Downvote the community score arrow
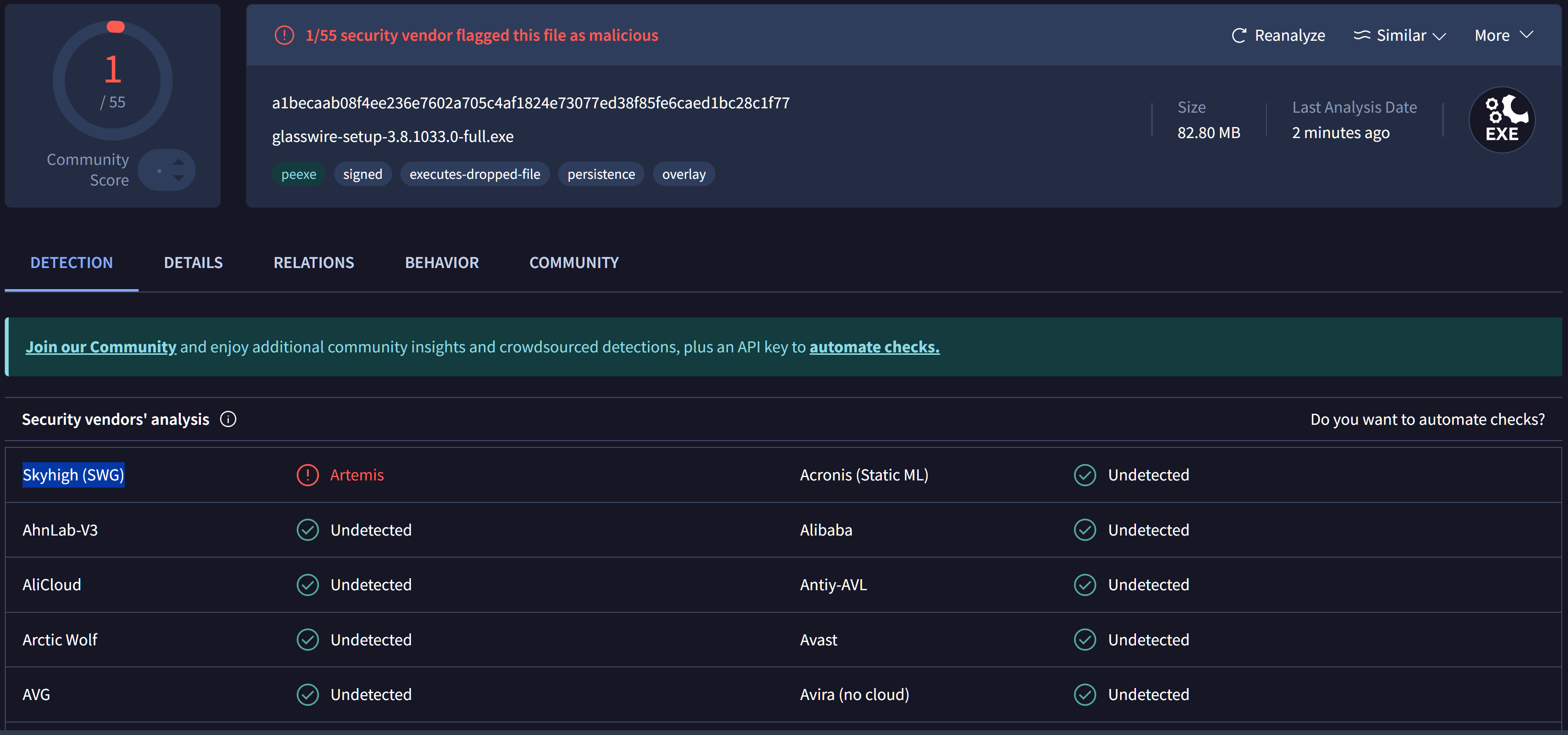The height and width of the screenshot is (735, 1568). pyautogui.click(x=178, y=178)
